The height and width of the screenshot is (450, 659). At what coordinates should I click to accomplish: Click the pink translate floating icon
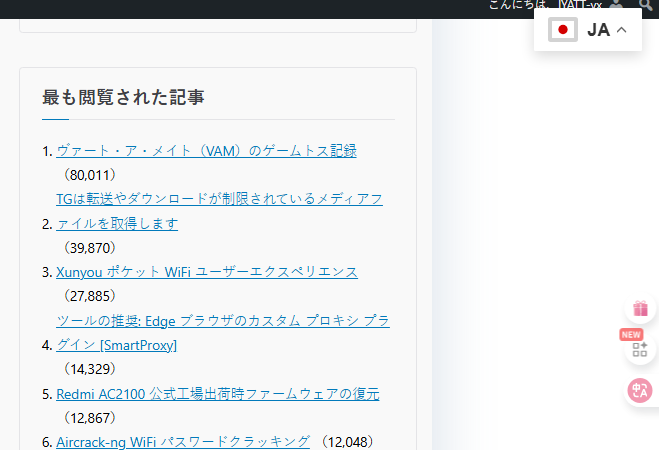(640, 390)
